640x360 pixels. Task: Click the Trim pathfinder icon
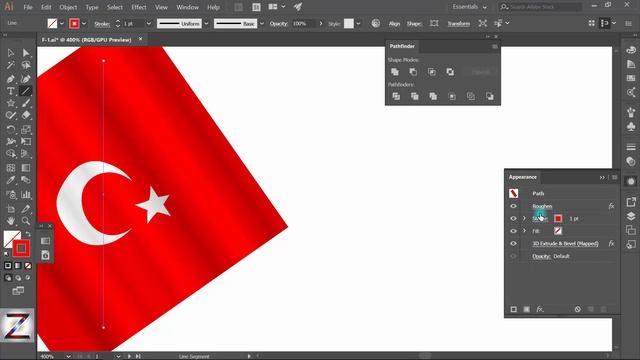(414, 96)
